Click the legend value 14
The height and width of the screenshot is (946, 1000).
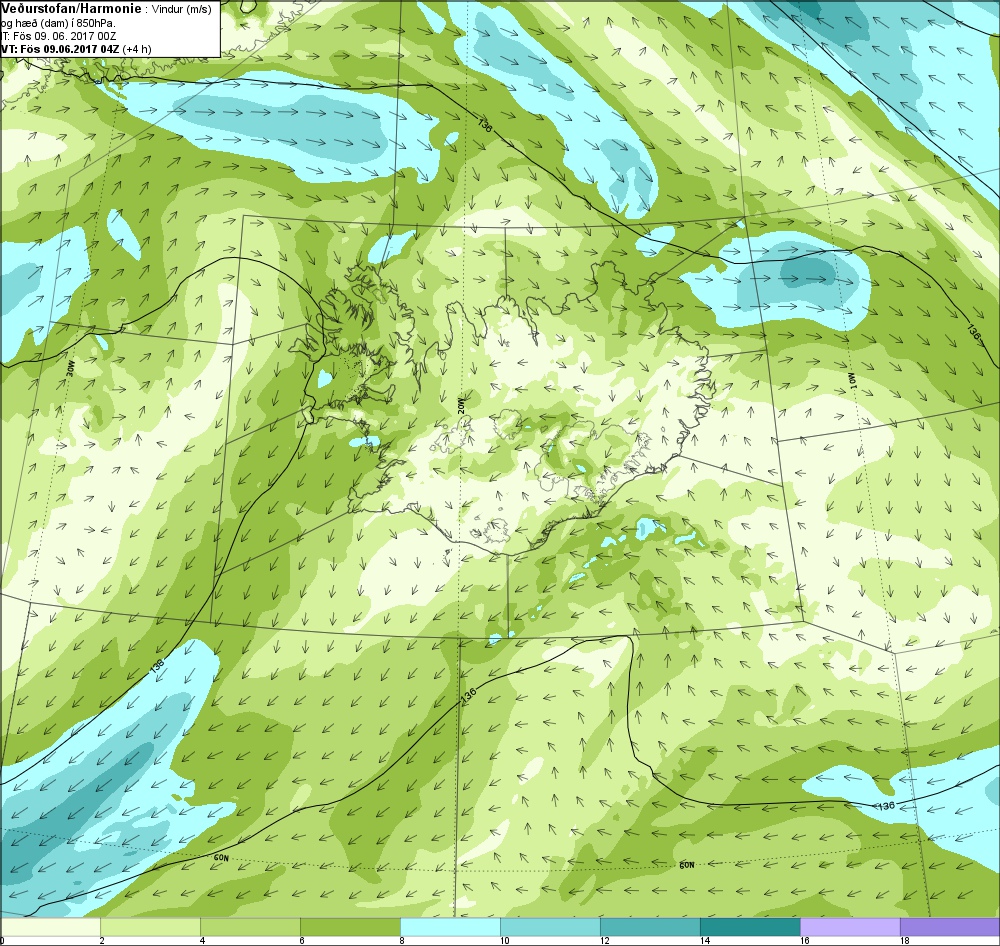704,940
